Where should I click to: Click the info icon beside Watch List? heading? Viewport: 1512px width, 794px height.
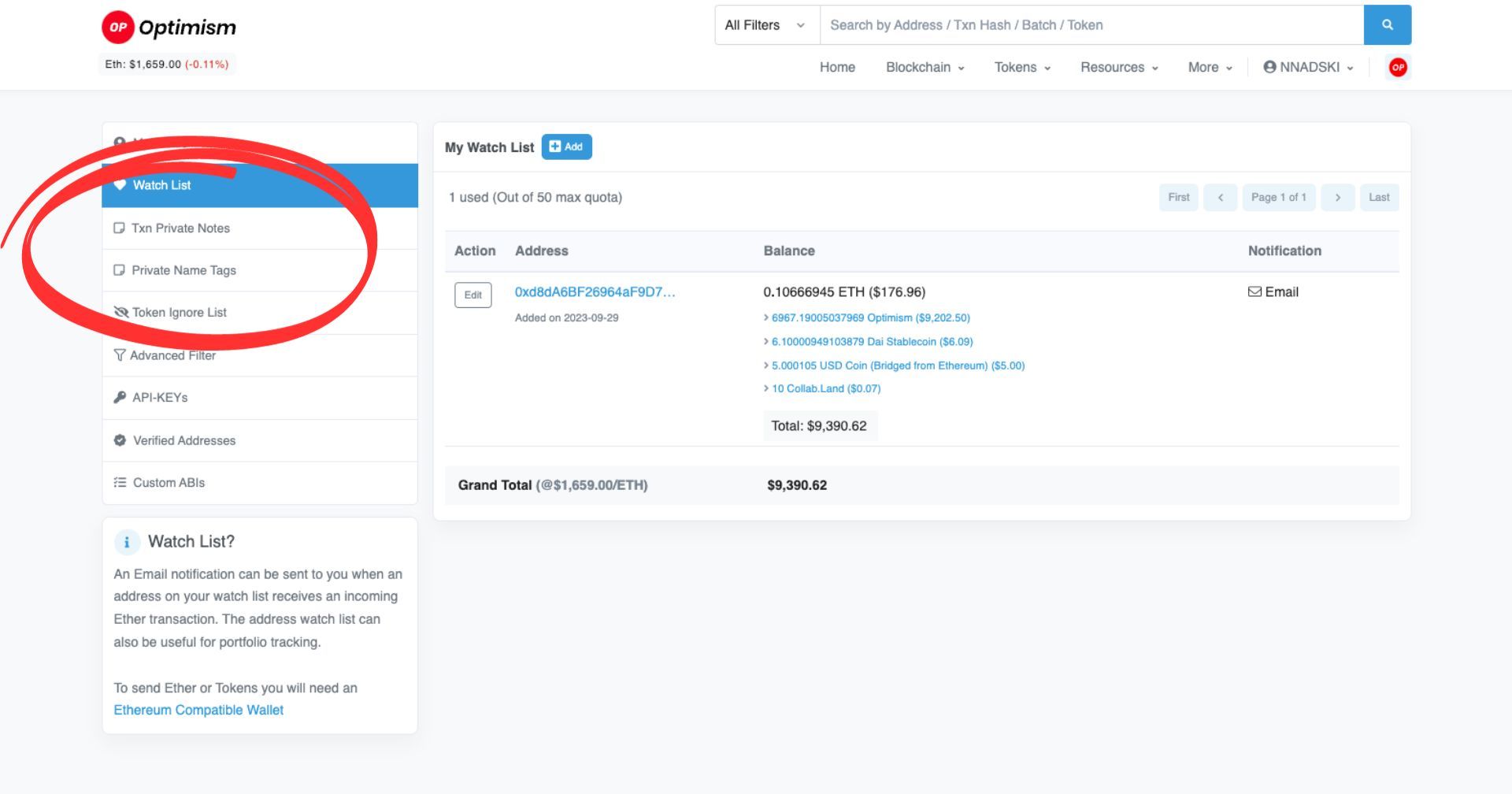(x=127, y=542)
